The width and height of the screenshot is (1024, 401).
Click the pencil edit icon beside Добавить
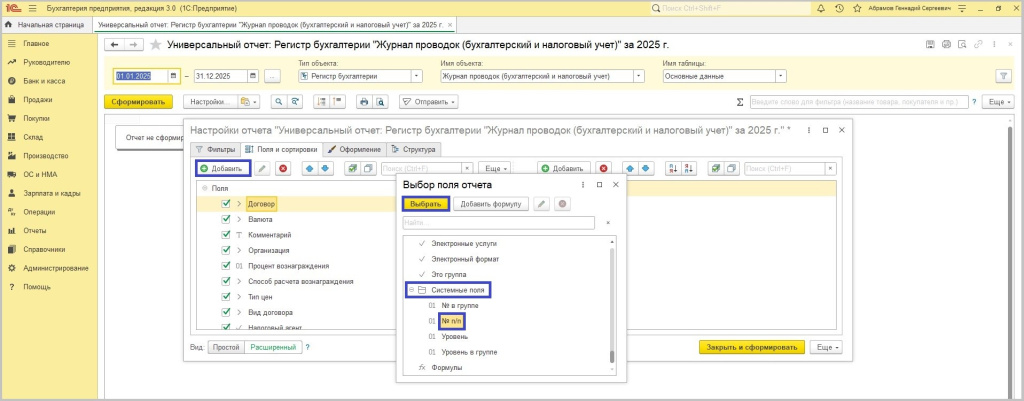click(x=262, y=169)
